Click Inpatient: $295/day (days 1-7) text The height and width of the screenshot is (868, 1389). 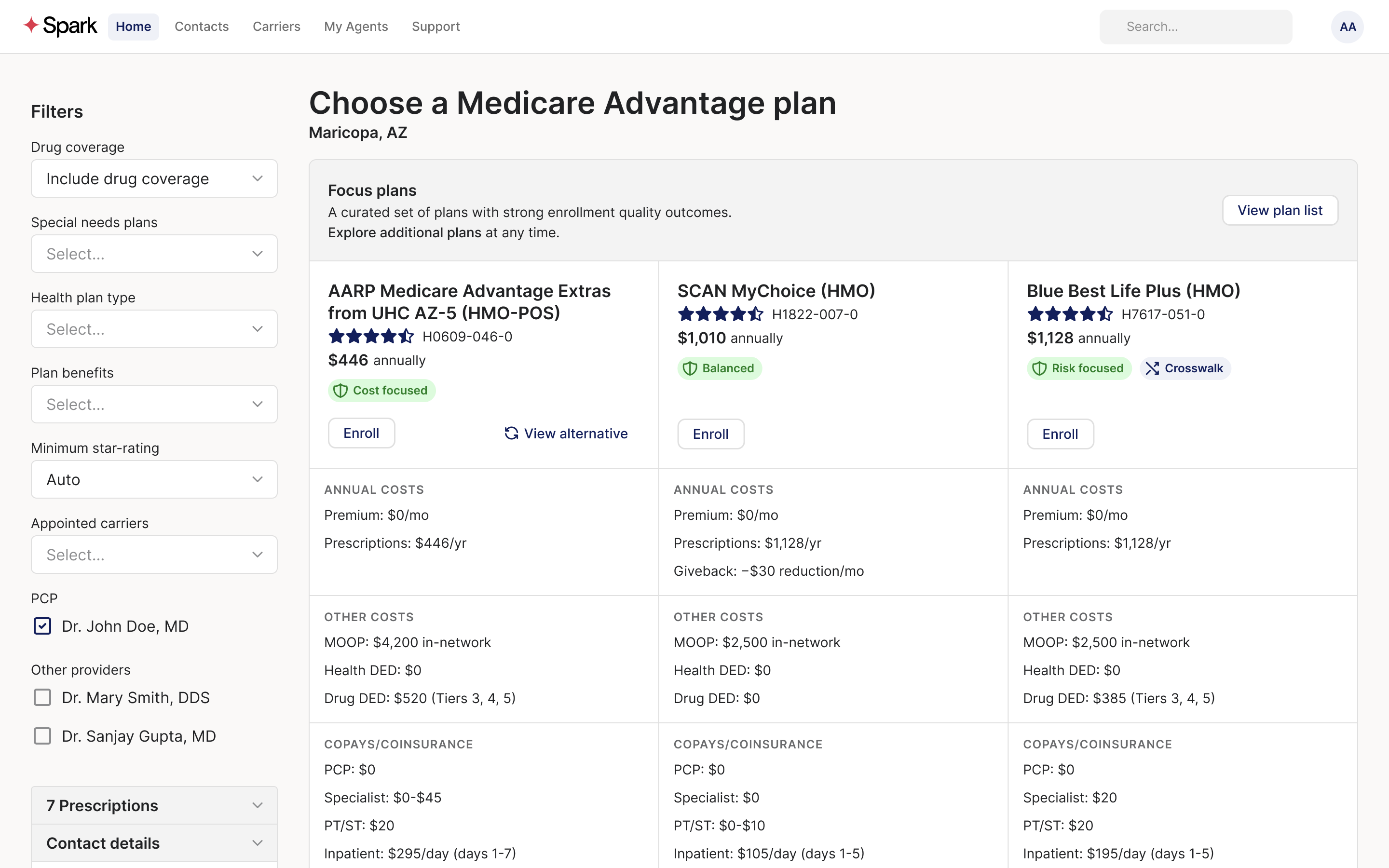pyautogui.click(x=420, y=854)
